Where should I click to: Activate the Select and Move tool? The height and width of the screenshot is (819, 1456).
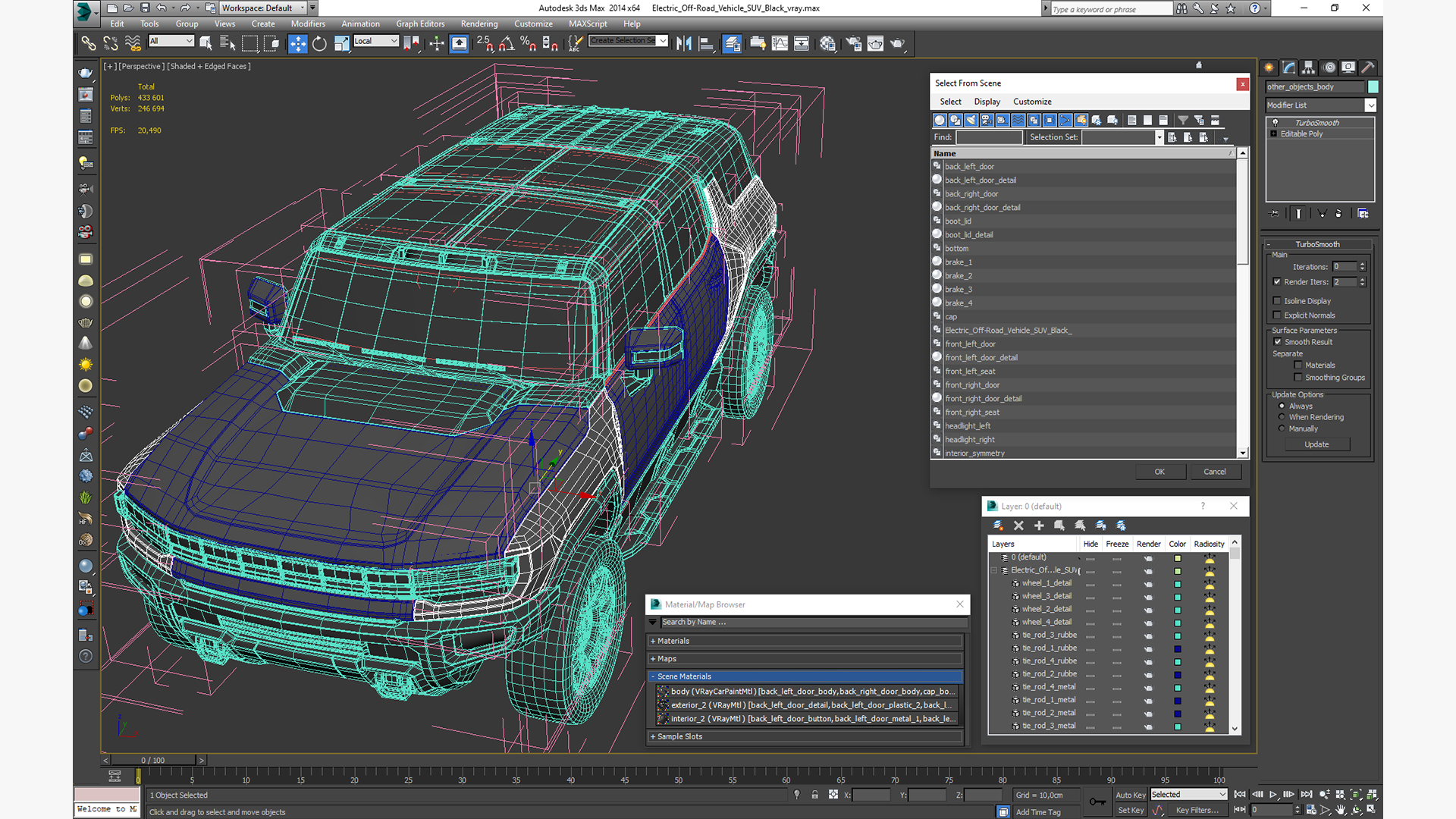pyautogui.click(x=298, y=44)
